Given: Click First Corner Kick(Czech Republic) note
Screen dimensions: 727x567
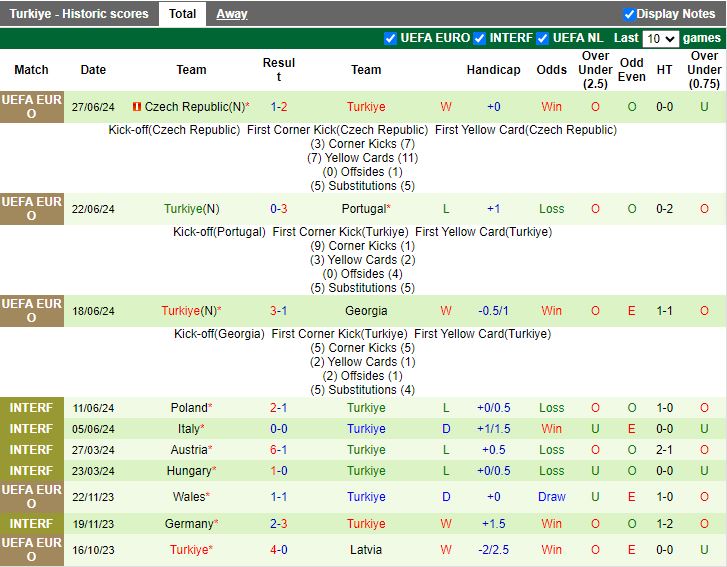Looking at the screenshot, I should [x=337, y=130].
